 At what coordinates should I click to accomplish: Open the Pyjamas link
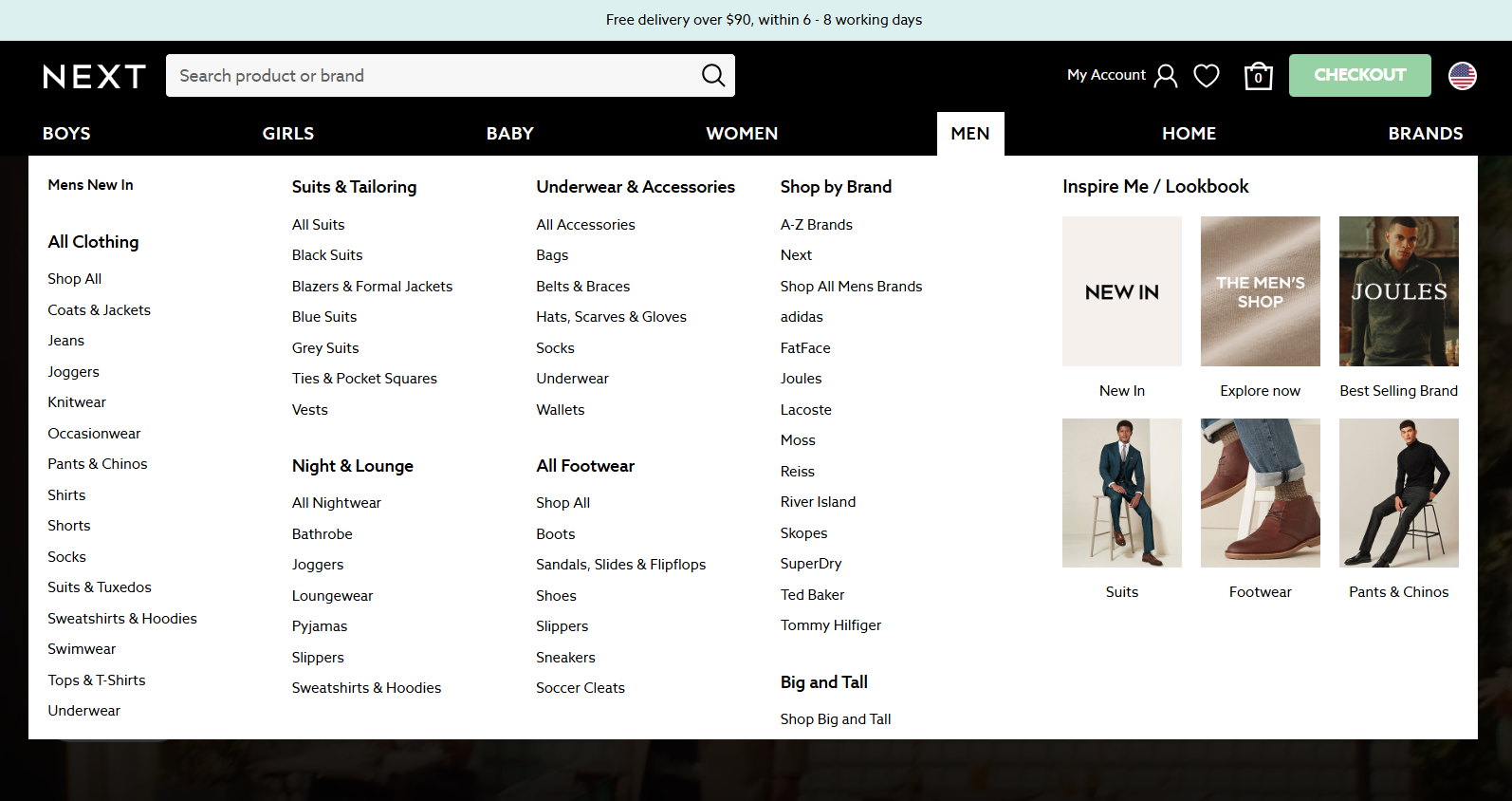tap(320, 626)
